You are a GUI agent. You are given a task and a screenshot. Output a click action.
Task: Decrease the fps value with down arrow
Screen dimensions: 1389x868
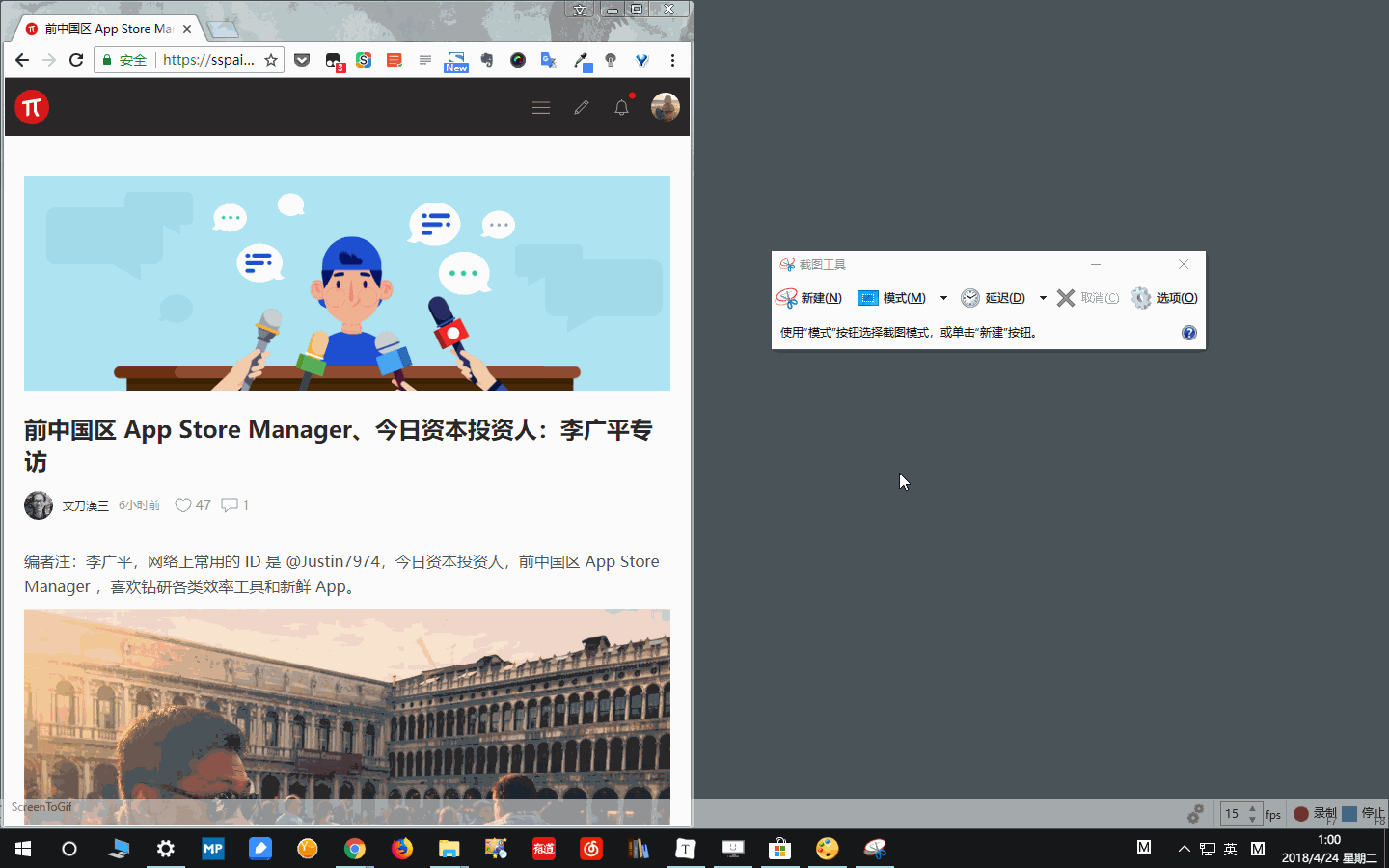pyautogui.click(x=1253, y=820)
